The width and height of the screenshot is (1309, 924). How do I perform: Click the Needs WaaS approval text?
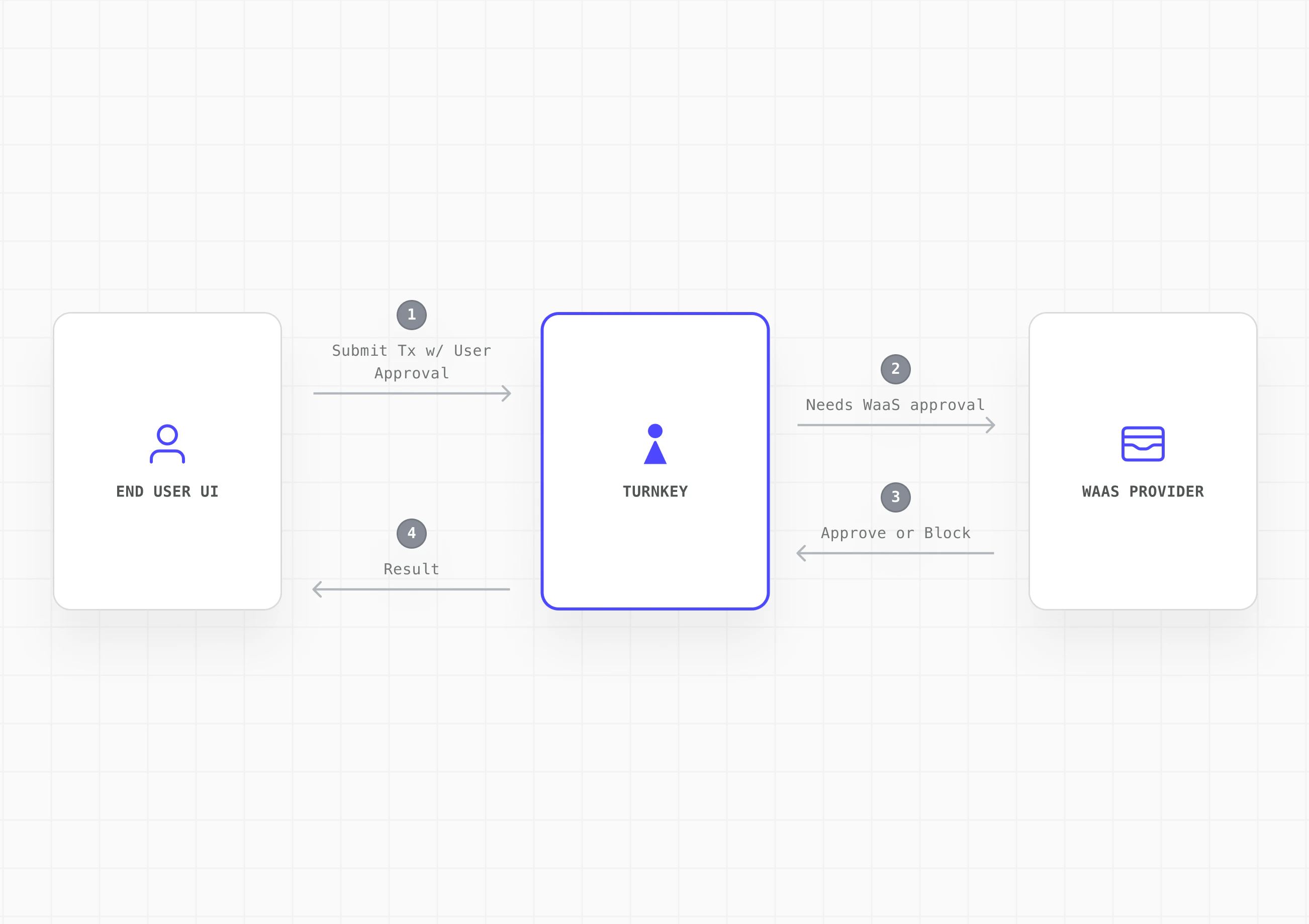[895, 404]
